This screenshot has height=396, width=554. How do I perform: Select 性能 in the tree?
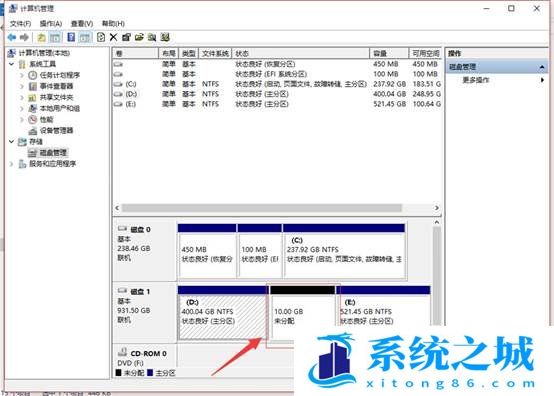click(x=46, y=119)
